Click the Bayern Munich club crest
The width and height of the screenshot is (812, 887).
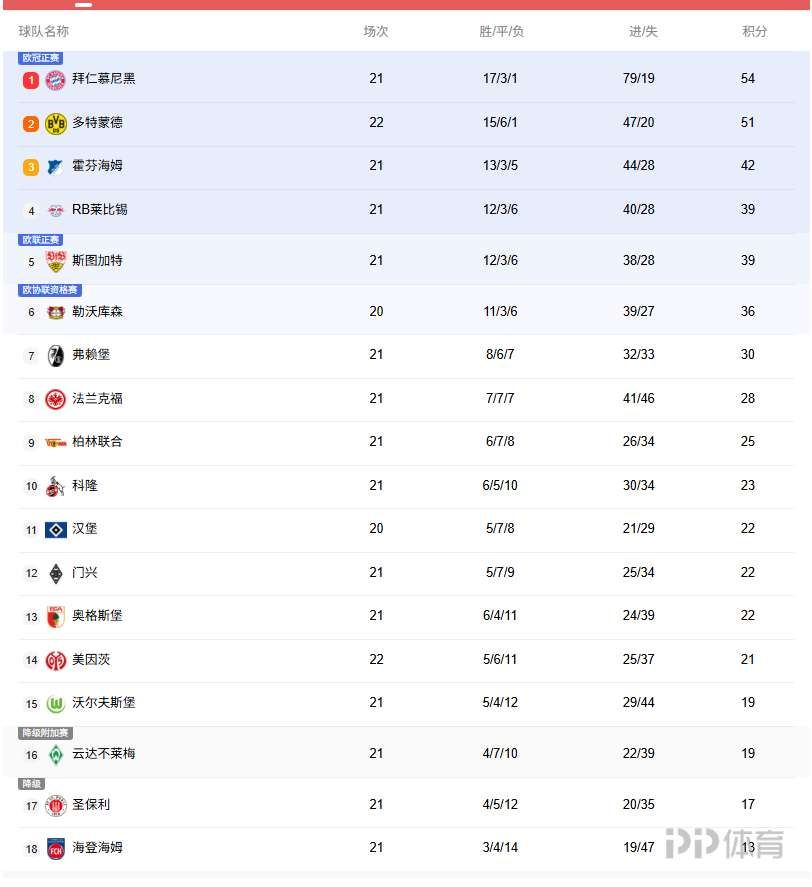(x=56, y=79)
